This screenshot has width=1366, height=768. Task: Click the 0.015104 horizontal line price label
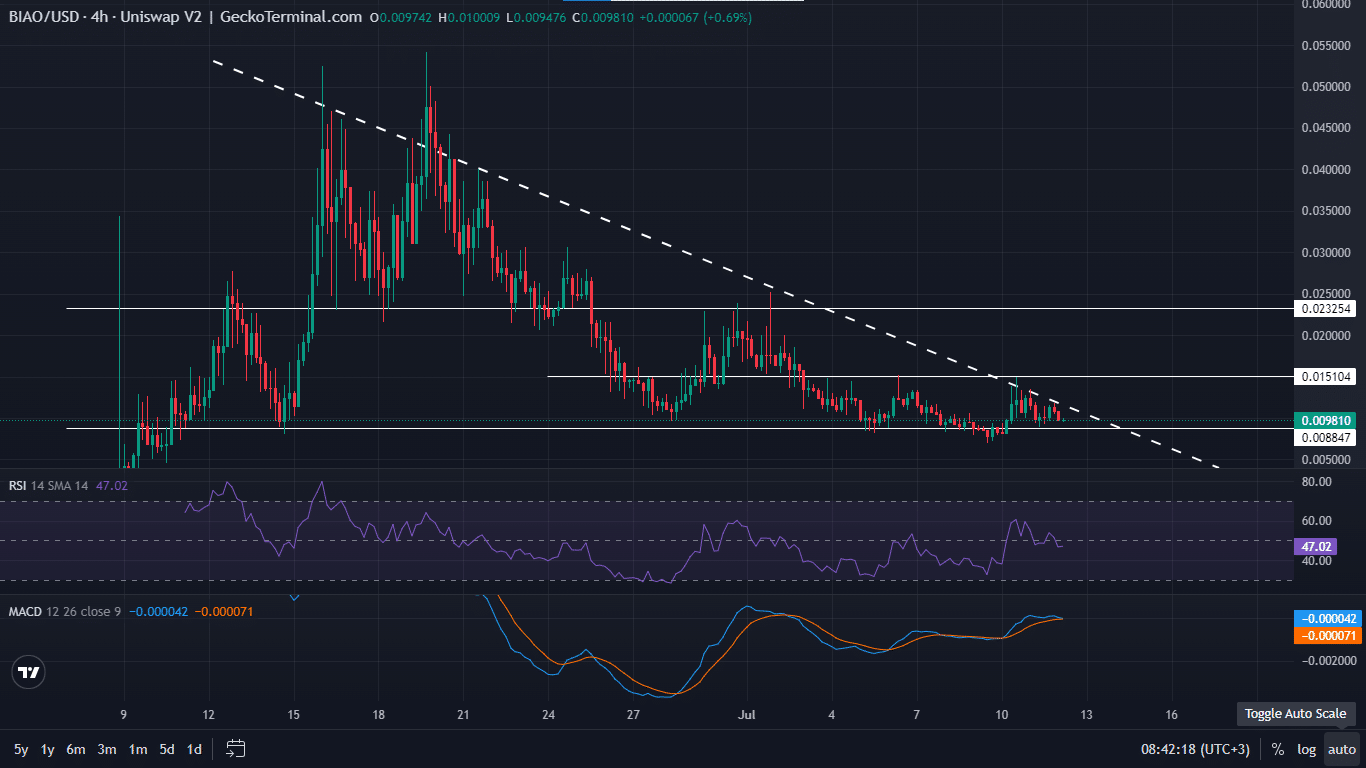point(1326,377)
